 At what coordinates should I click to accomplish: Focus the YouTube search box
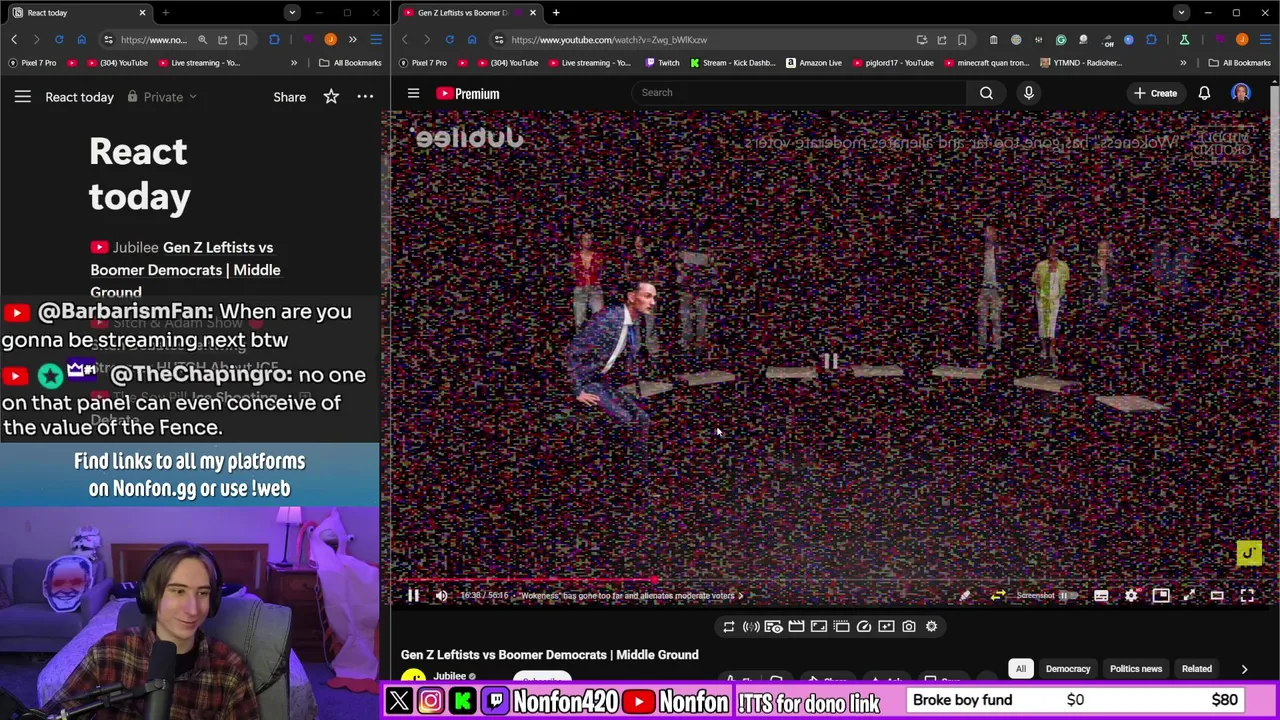pos(800,93)
